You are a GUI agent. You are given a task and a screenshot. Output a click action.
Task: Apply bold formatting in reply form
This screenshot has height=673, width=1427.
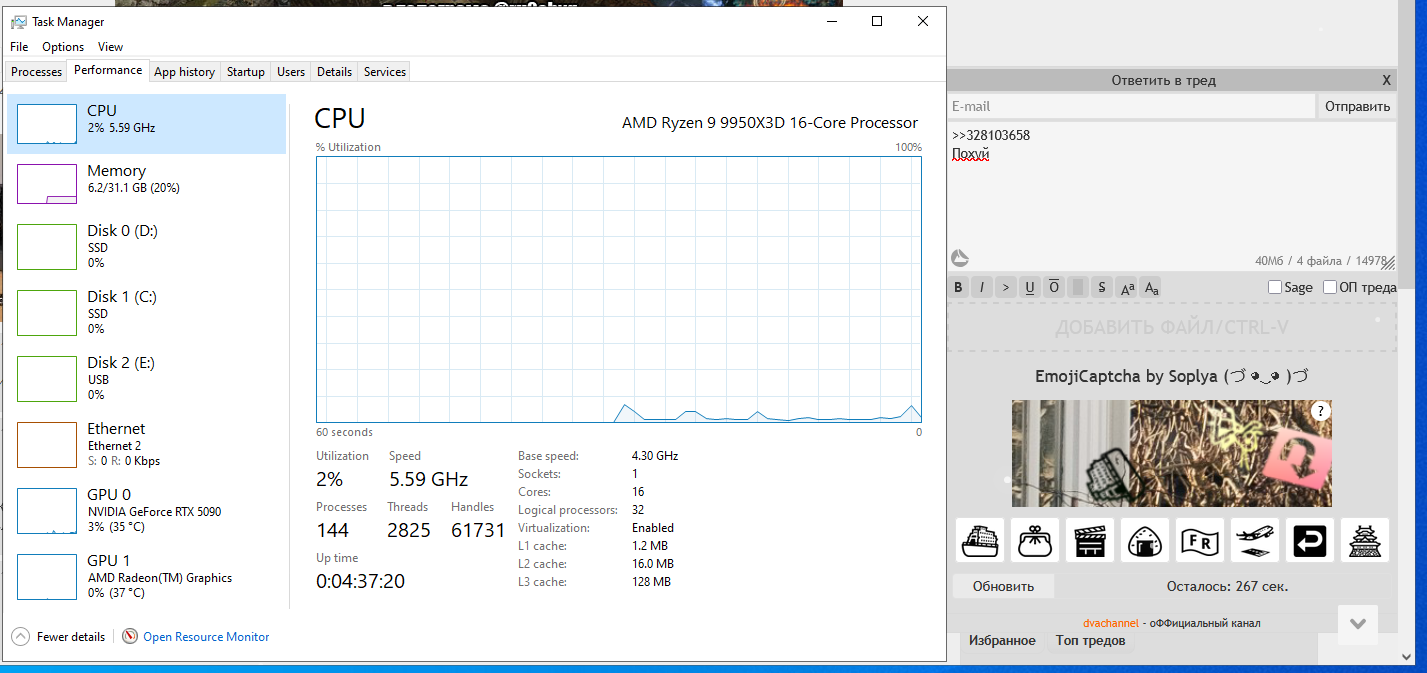coord(958,287)
